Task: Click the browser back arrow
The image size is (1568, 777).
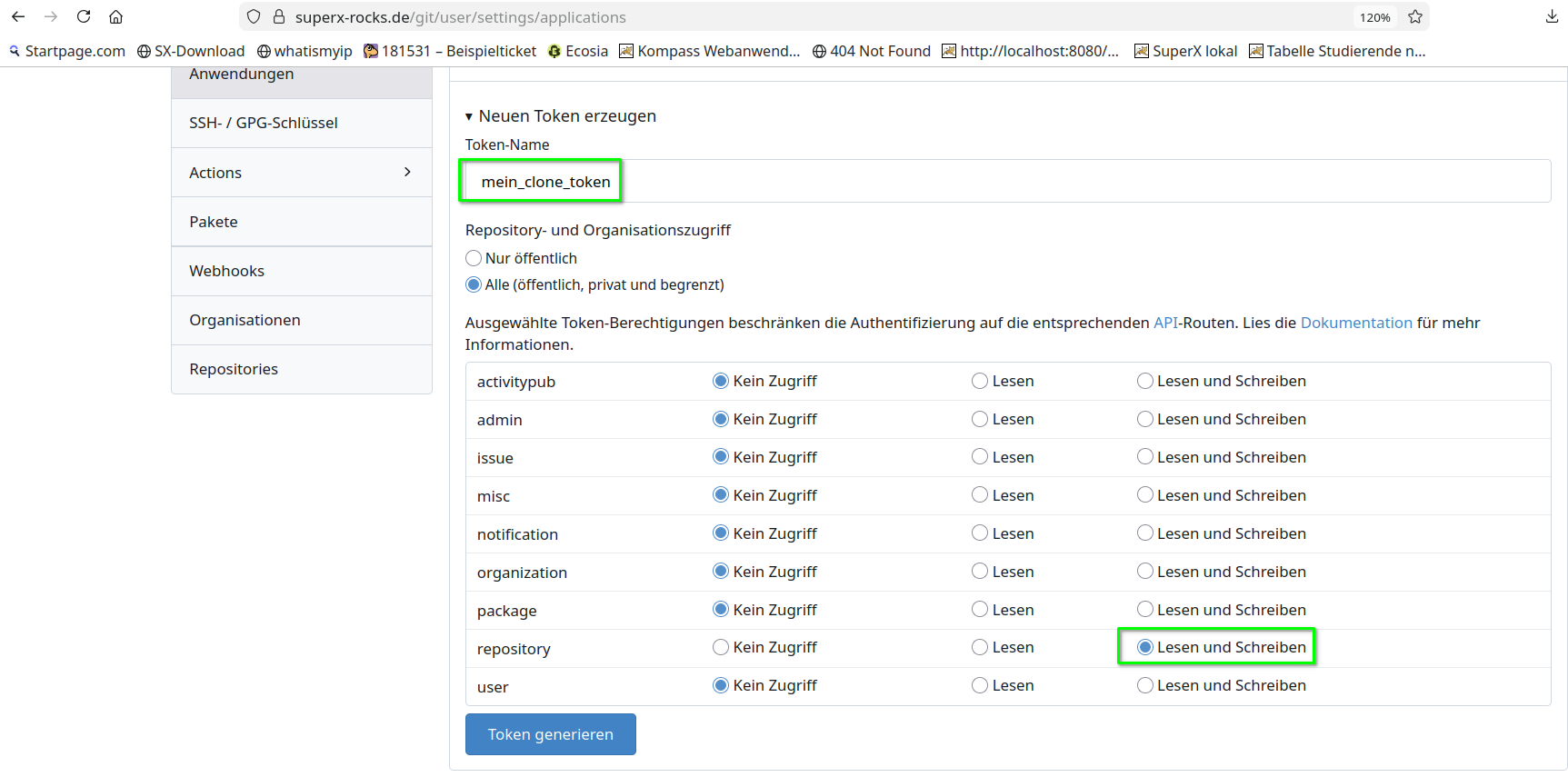Action: click(x=18, y=16)
